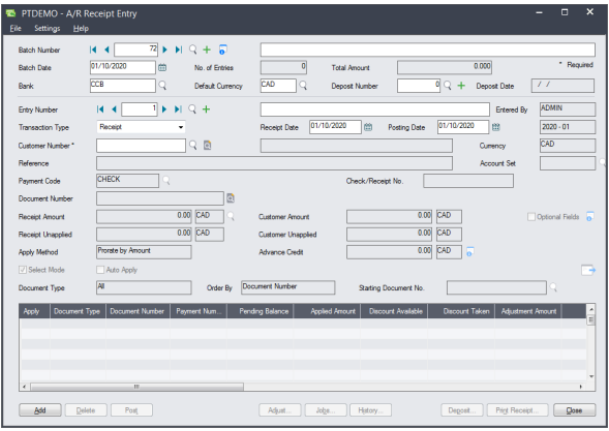Click the Pending Balance column header
Screen dimensions: 609x431
261,311
